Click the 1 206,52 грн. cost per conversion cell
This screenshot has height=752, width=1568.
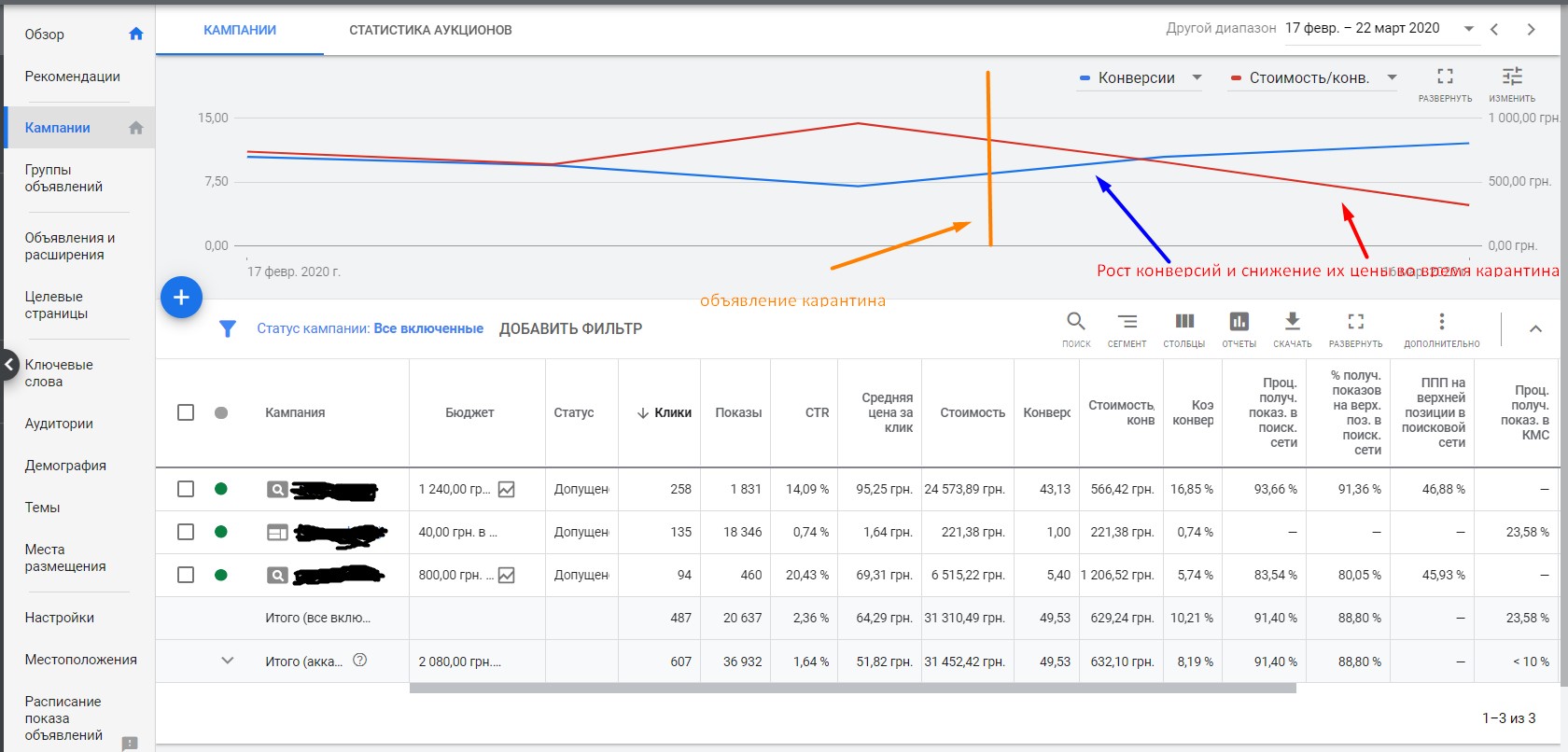click(x=1117, y=575)
